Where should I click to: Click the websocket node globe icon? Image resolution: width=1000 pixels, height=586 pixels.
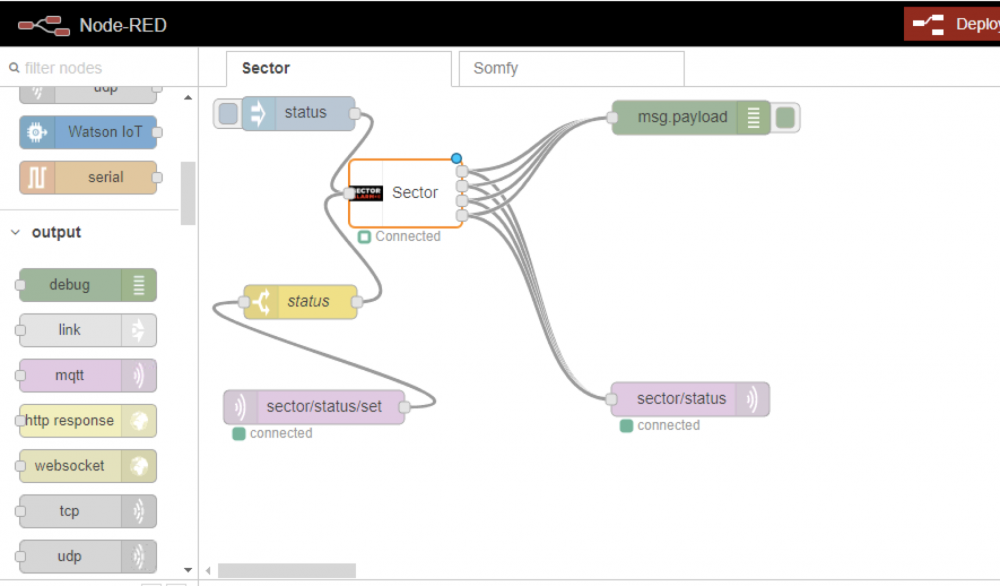point(139,466)
